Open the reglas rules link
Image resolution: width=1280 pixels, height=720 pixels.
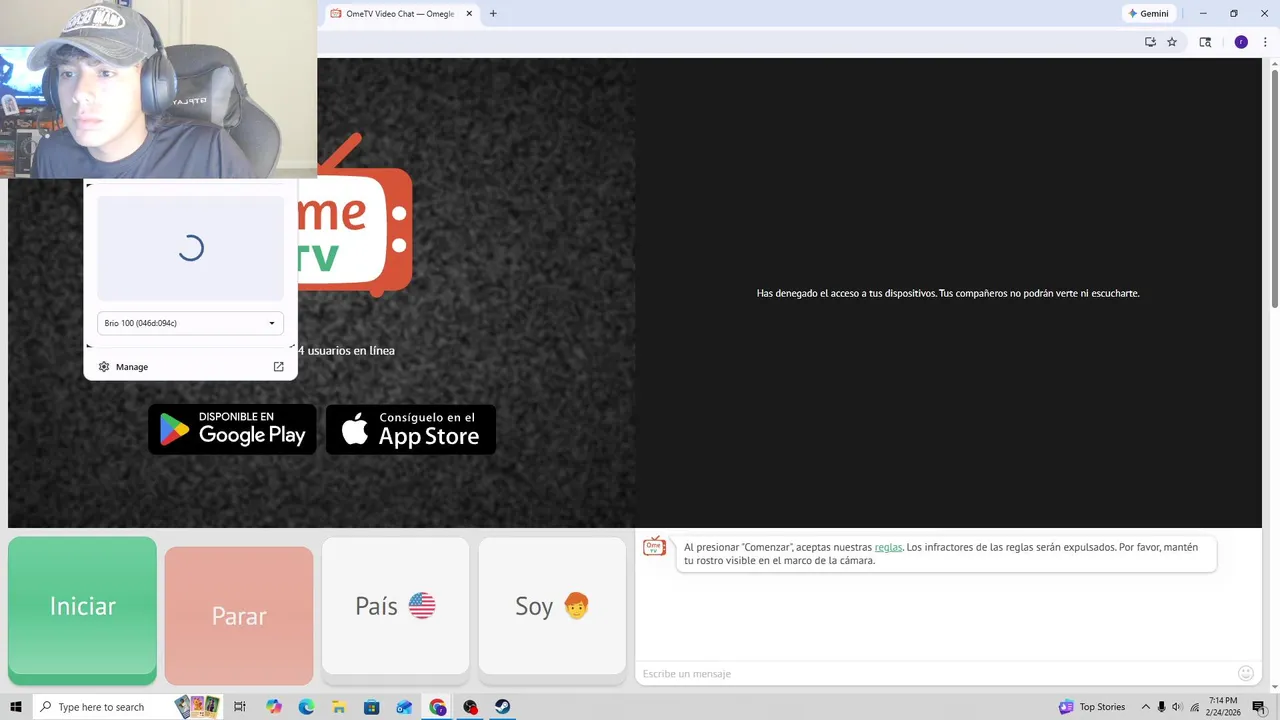[x=888, y=547]
